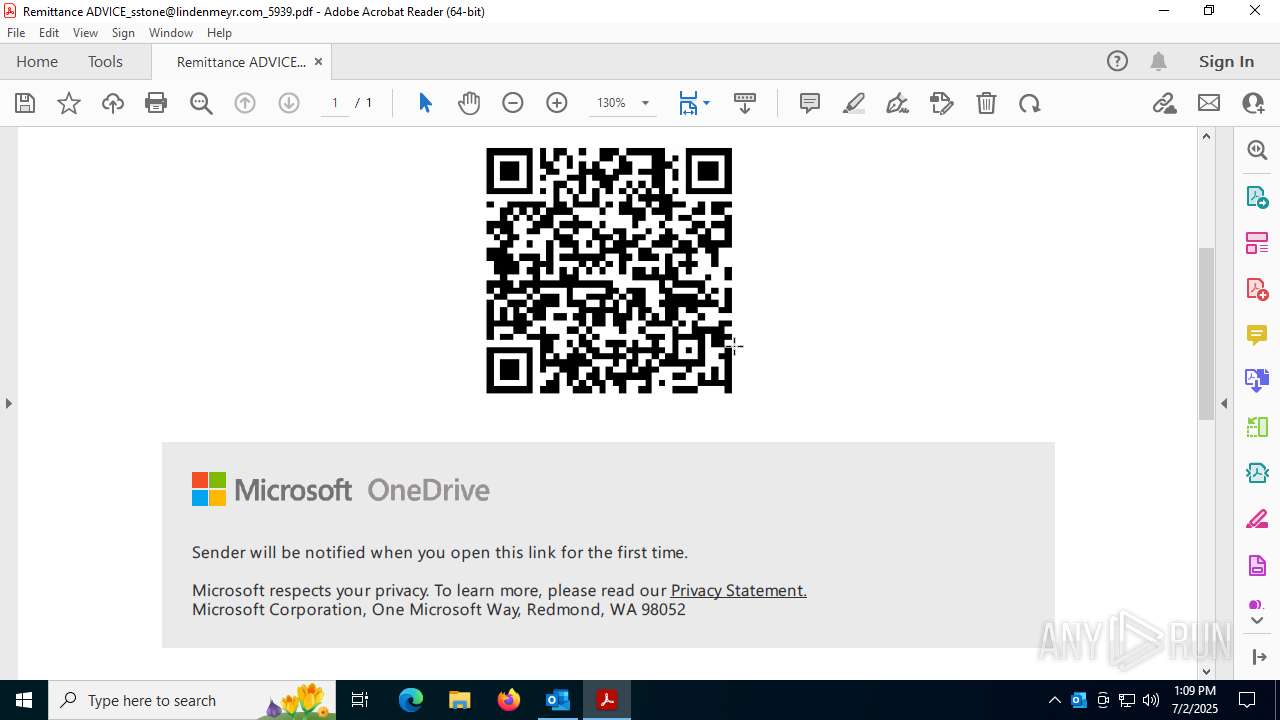Open Organize Pages tool in right pane
This screenshot has height=720, width=1280.
[x=1257, y=242]
